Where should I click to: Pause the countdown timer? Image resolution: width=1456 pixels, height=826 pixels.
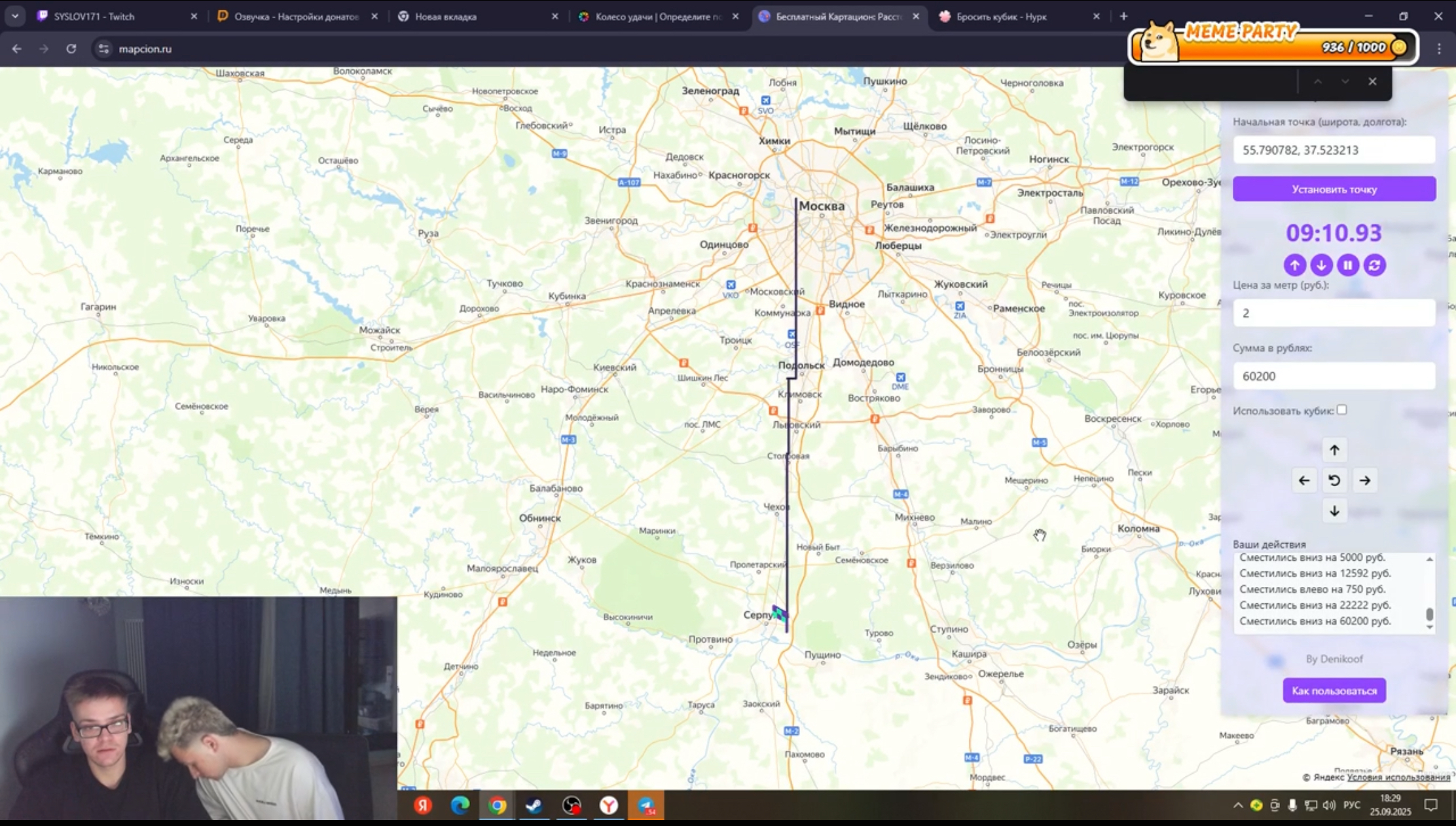1348,265
